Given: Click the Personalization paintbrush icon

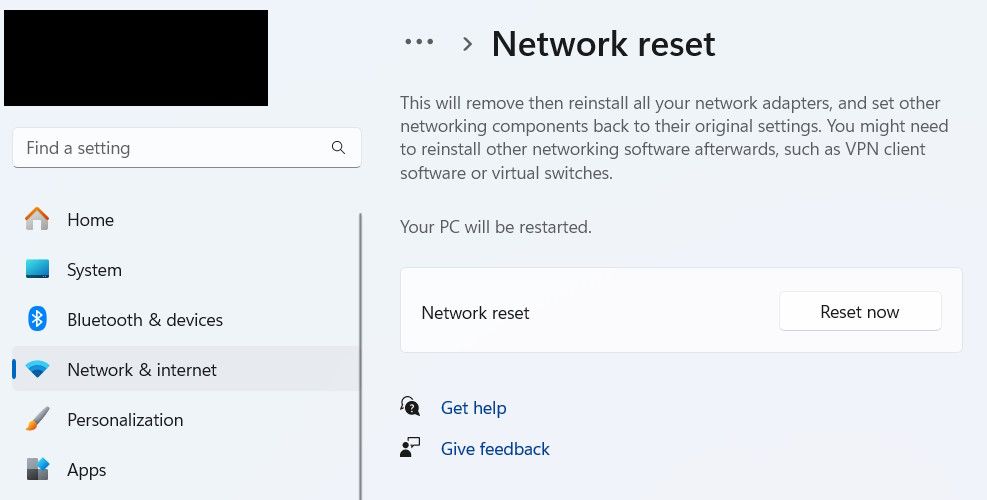Looking at the screenshot, I should click(x=37, y=419).
